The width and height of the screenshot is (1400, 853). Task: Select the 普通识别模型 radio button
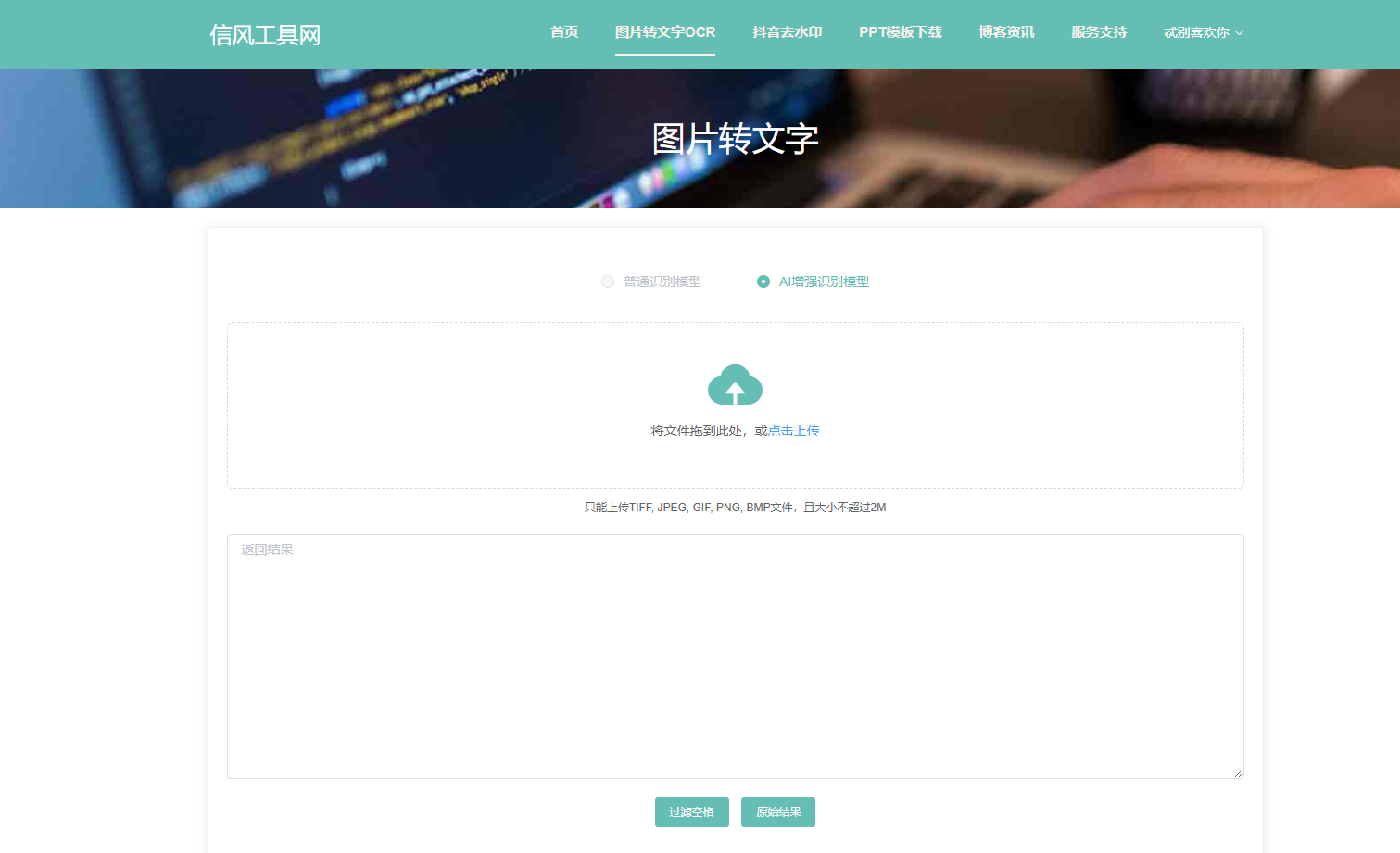click(608, 282)
